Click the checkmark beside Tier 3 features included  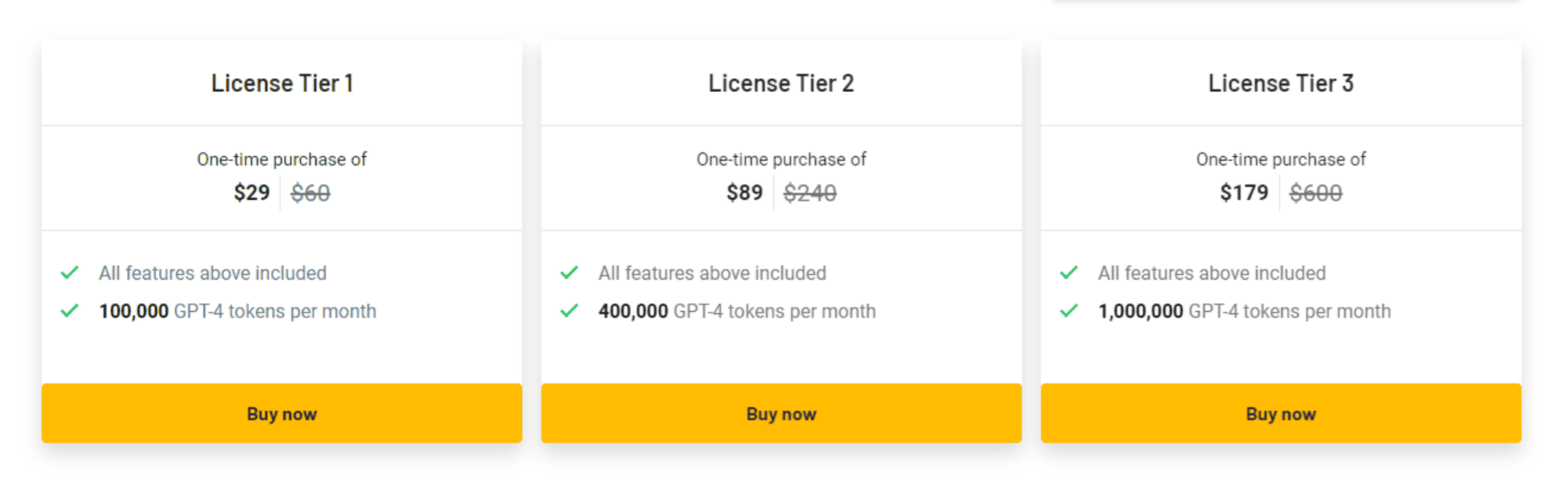(x=1069, y=273)
